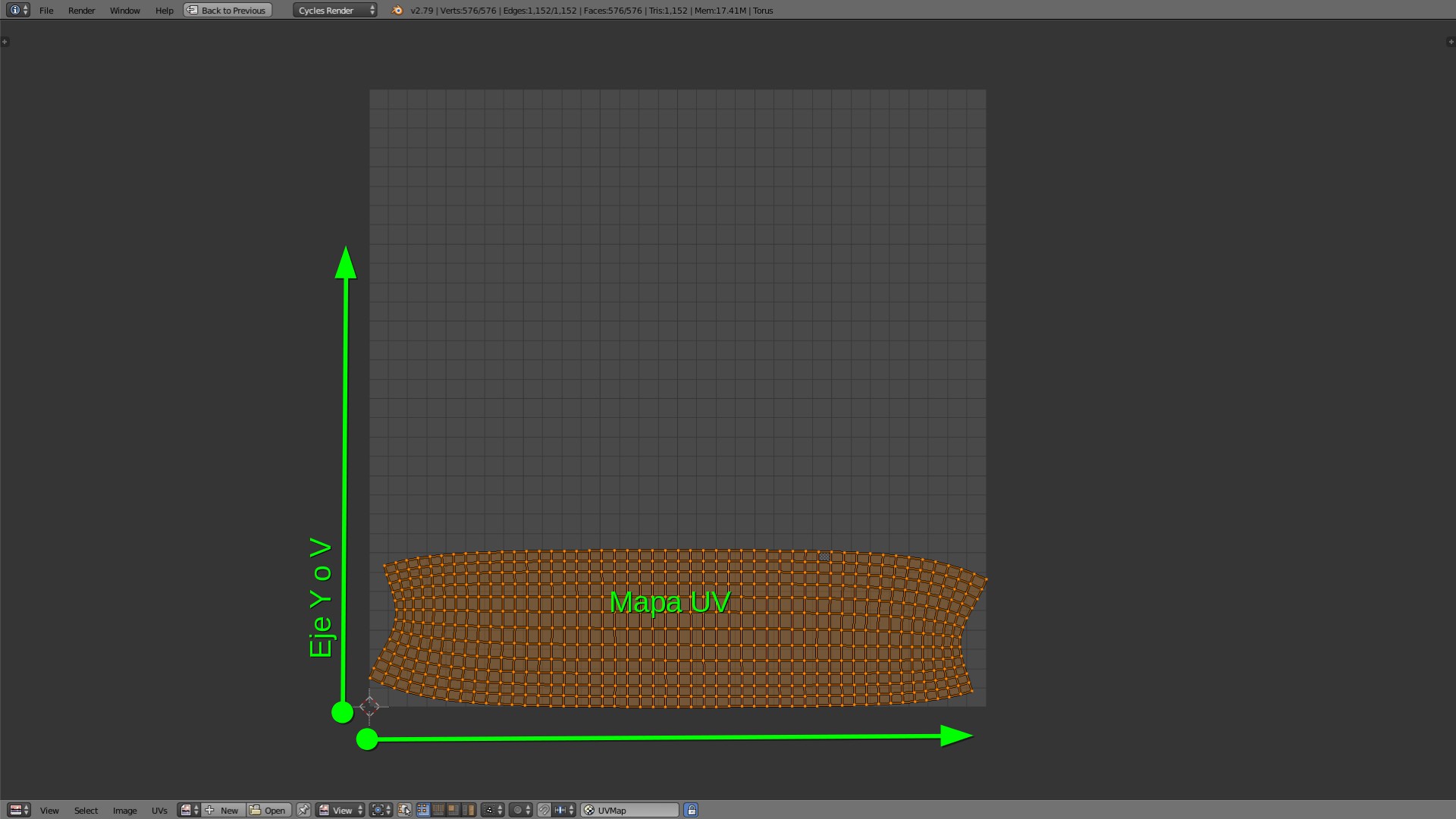Viewport: 1456px width, 819px height.
Task: Open the Info editor type selector
Action: coord(18,10)
